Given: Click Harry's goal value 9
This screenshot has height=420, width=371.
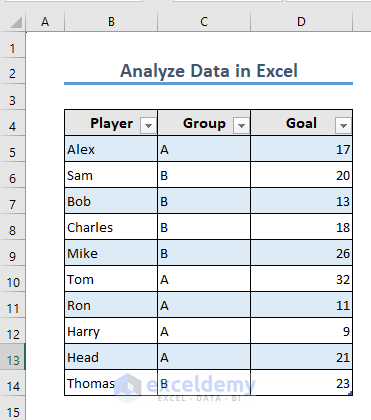Looking at the screenshot, I should click(301, 331).
